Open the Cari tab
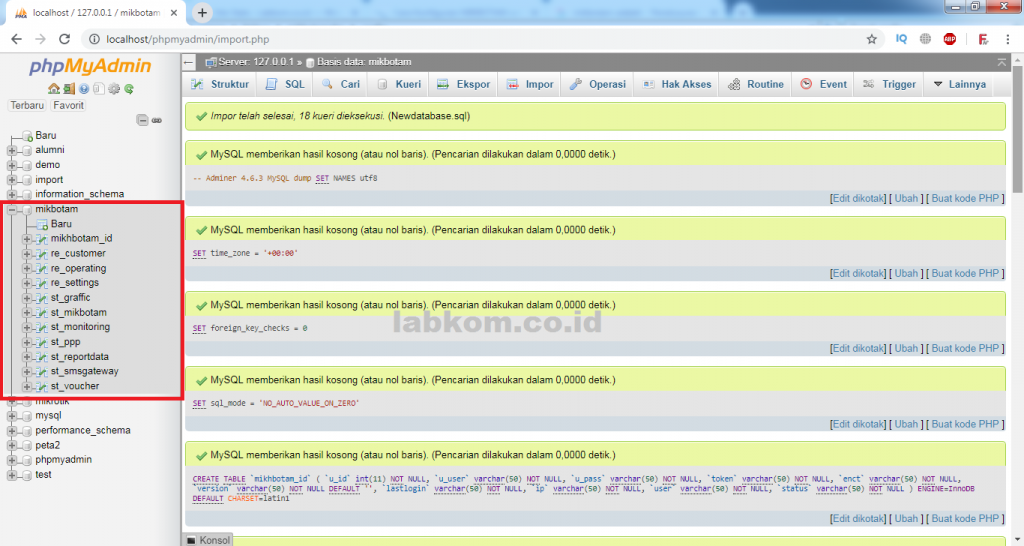The height and width of the screenshot is (546, 1024). (x=341, y=84)
